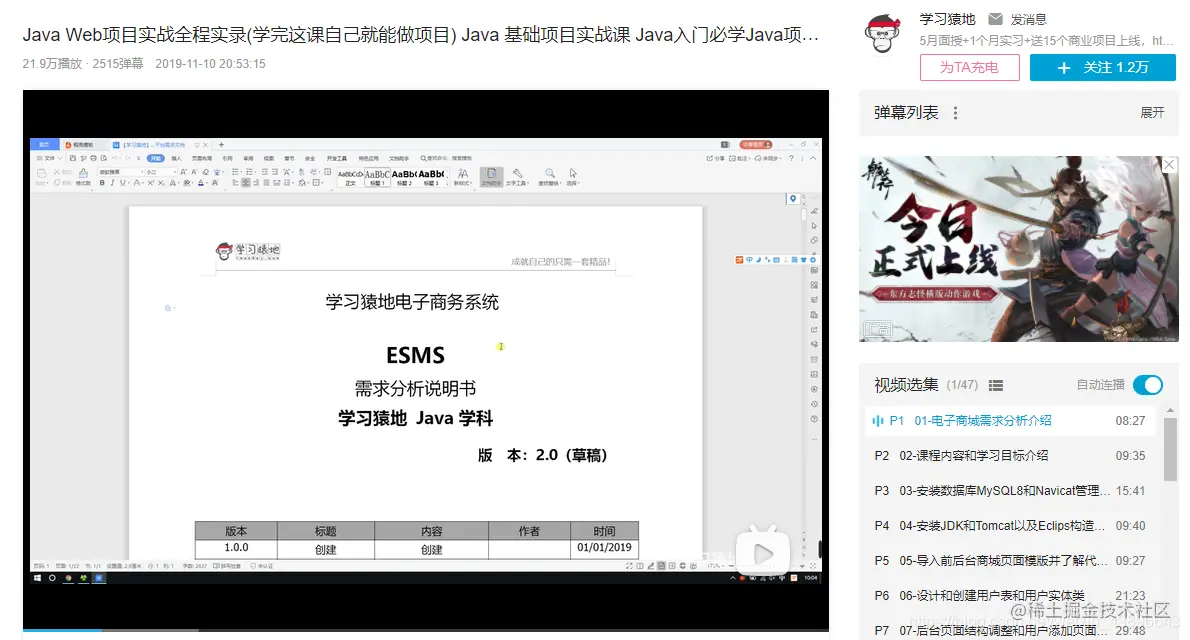Select the 开始 ribbon tab
This screenshot has width=1190, height=640.
pos(156,159)
